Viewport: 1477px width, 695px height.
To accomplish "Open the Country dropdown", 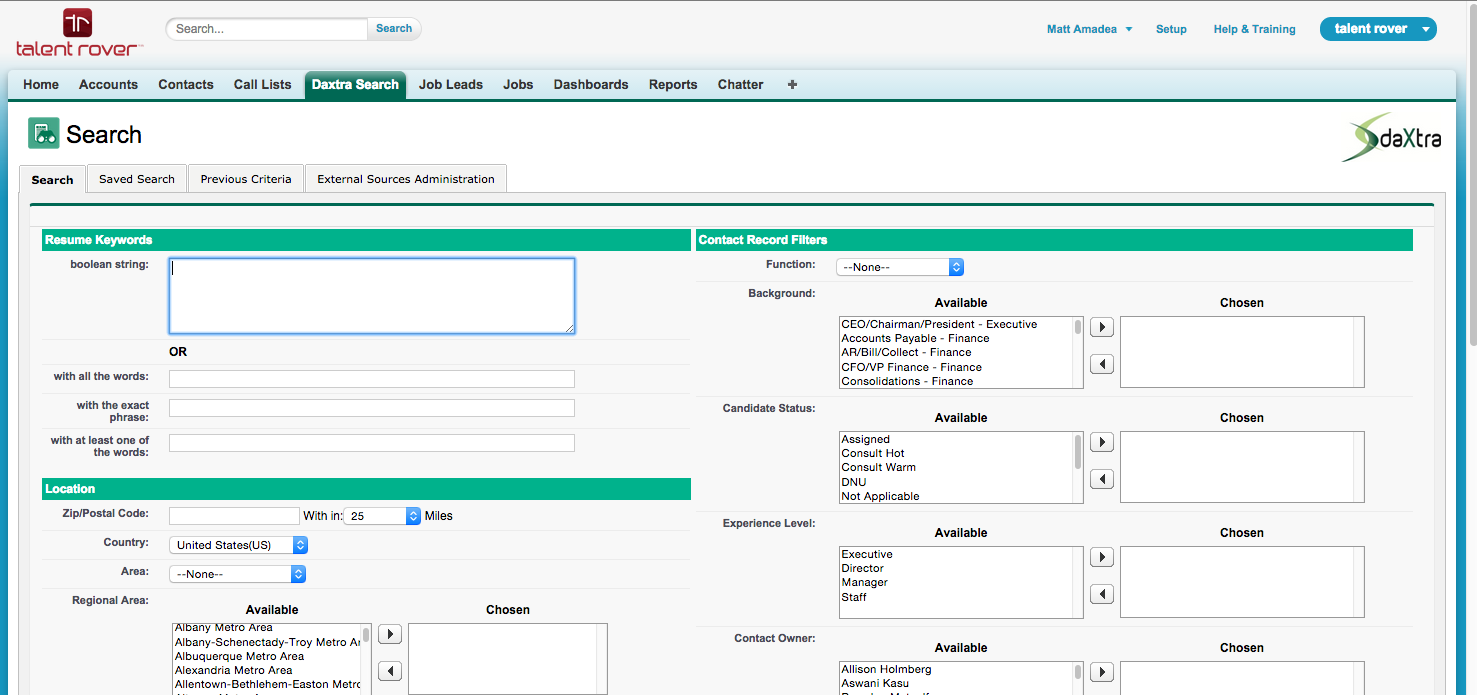I will (238, 545).
